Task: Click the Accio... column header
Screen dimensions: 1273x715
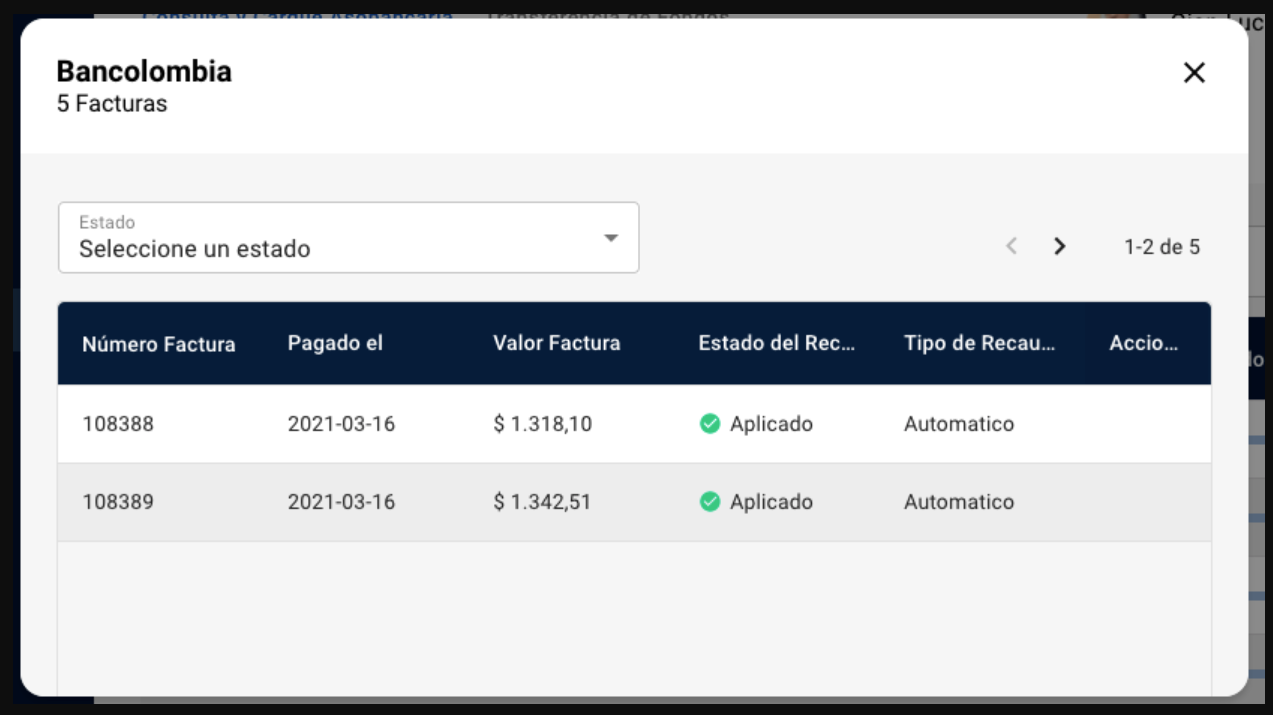Action: (x=1143, y=343)
